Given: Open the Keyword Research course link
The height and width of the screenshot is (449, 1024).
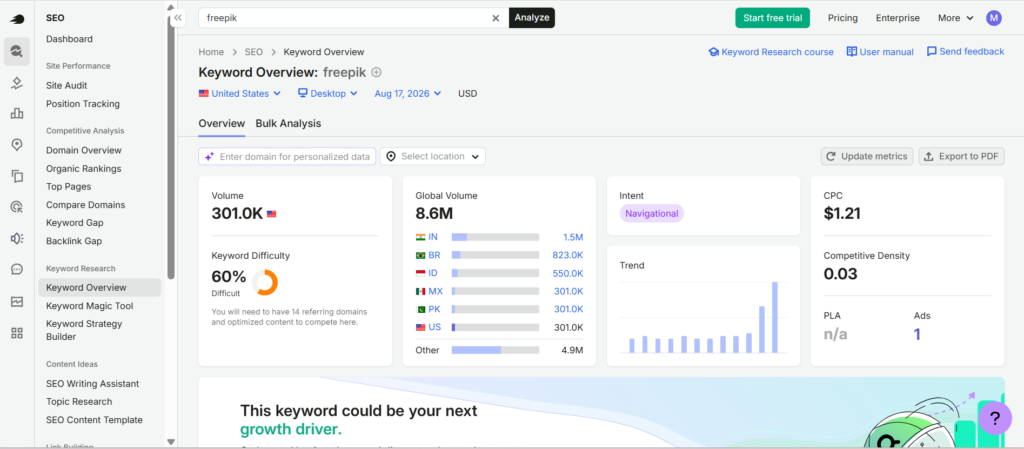Looking at the screenshot, I should pyautogui.click(x=771, y=52).
